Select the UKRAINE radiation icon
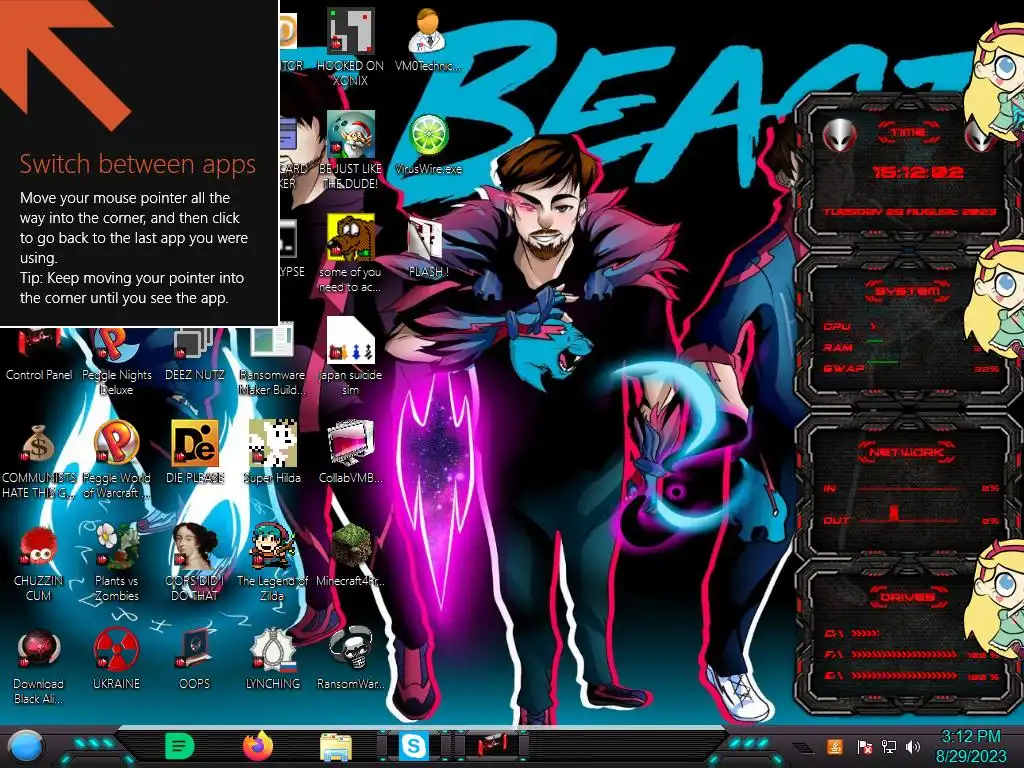 click(116, 659)
